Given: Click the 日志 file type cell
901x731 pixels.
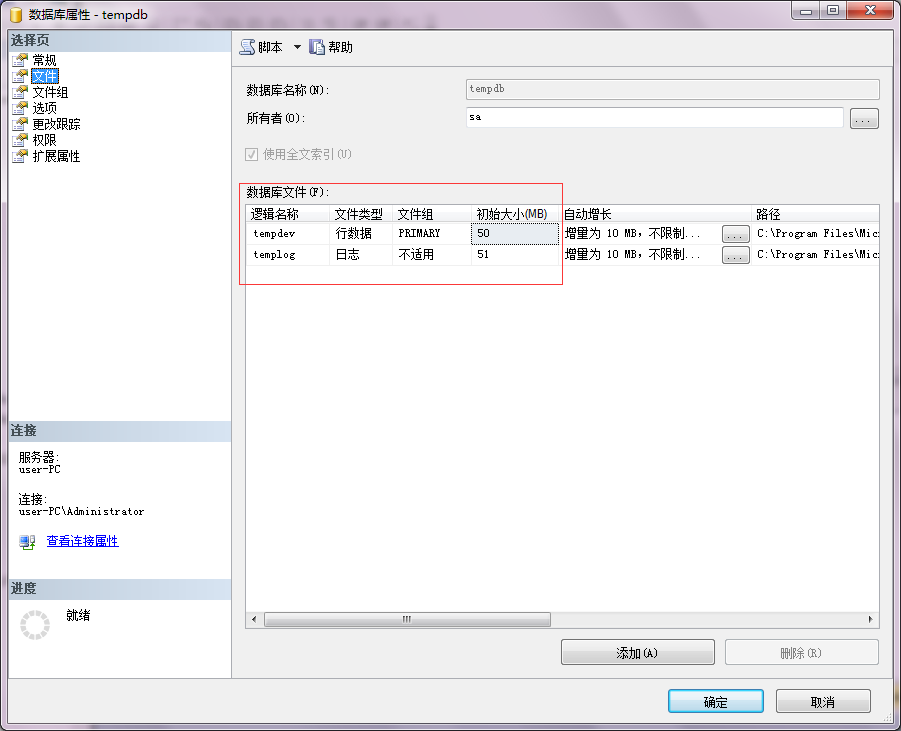Looking at the screenshot, I should point(361,255).
